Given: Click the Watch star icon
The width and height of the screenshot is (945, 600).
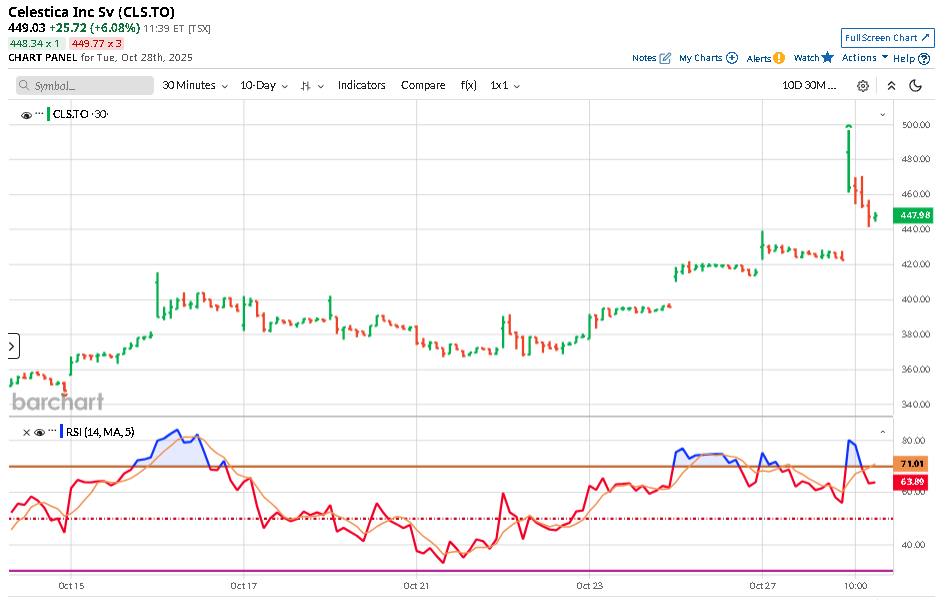Looking at the screenshot, I should point(827,58).
